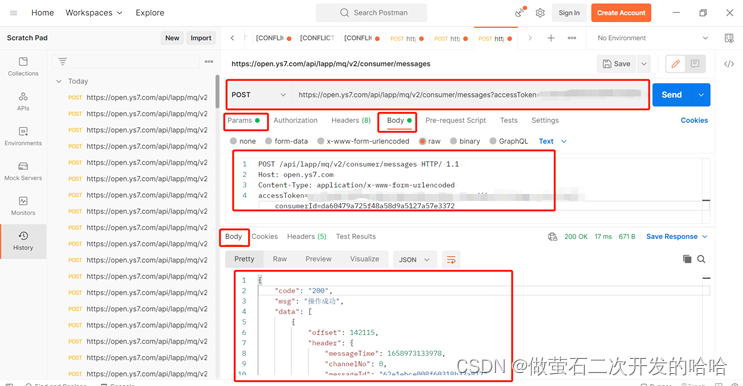
Task: Click the Save button
Action: point(616,64)
